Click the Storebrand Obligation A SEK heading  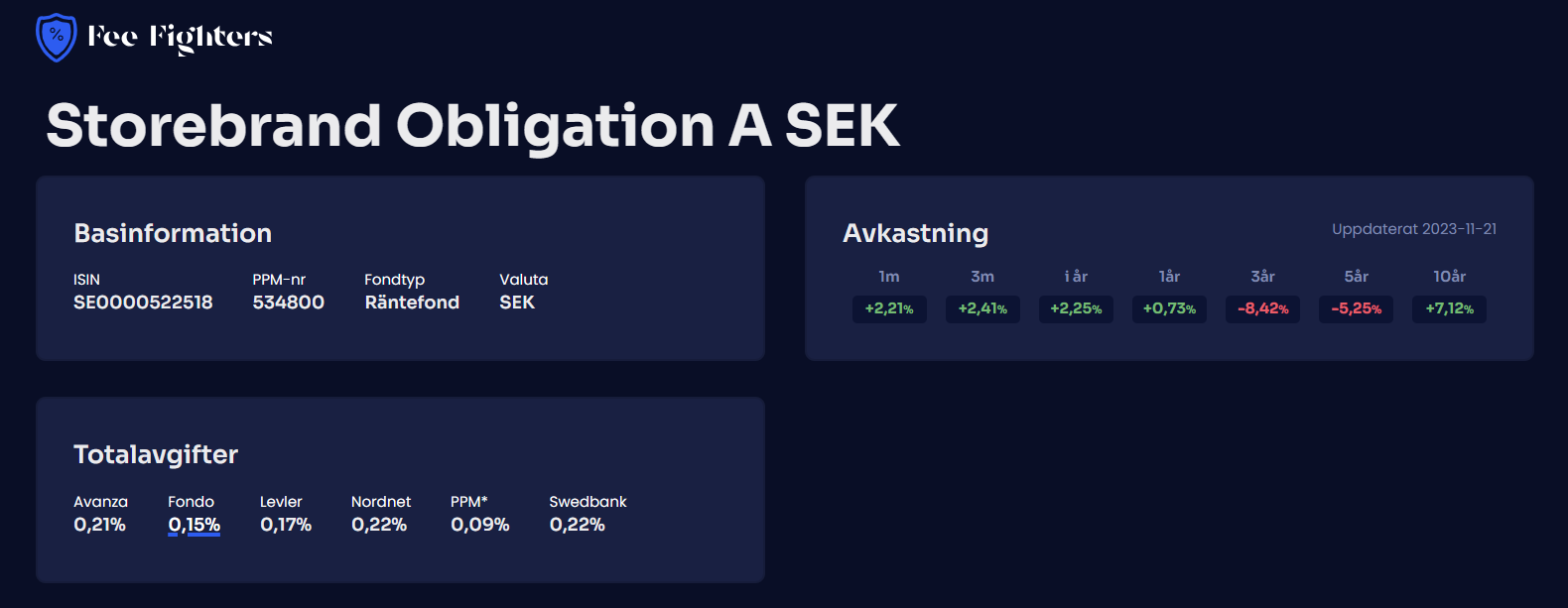tap(472, 126)
